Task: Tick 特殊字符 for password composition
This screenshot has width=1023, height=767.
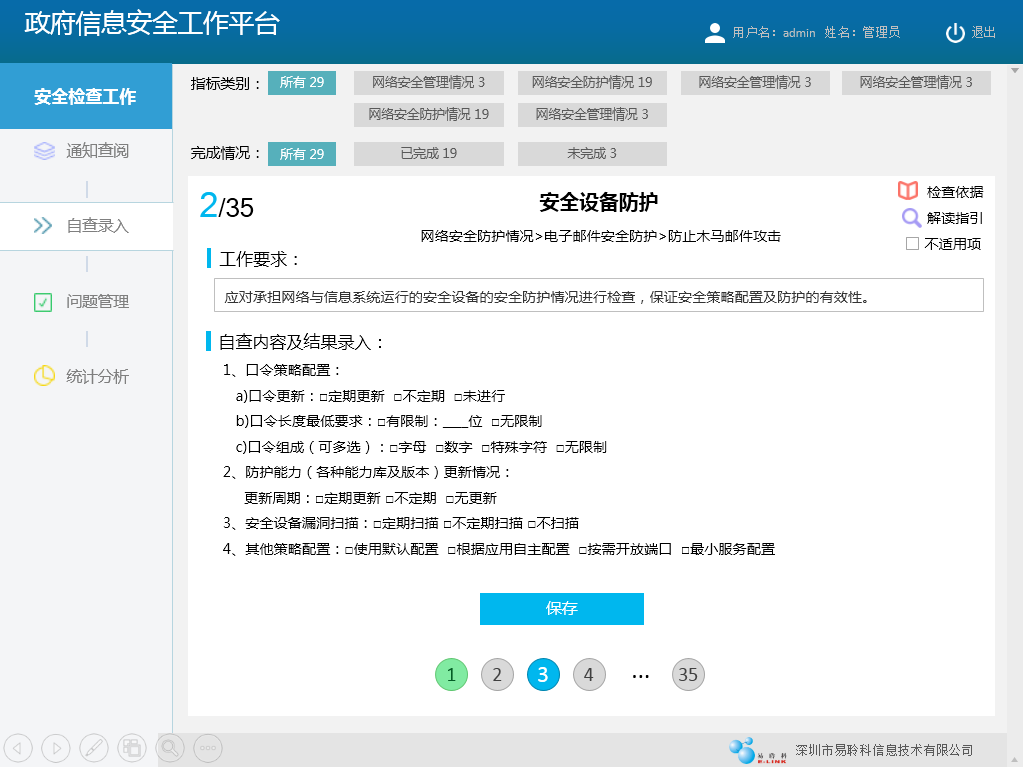Action: [x=486, y=448]
